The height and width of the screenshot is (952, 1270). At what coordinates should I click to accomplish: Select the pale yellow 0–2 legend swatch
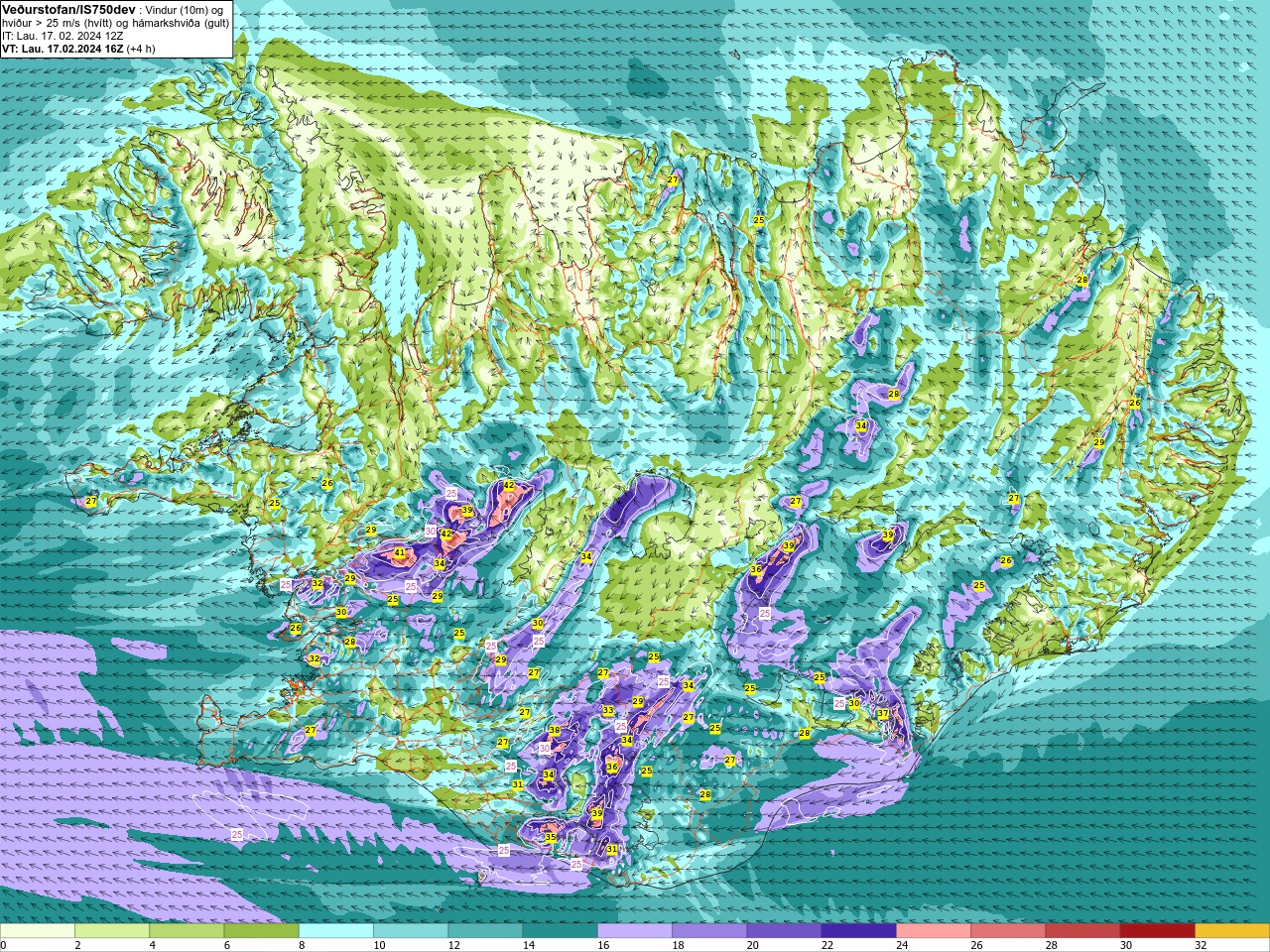38,931
